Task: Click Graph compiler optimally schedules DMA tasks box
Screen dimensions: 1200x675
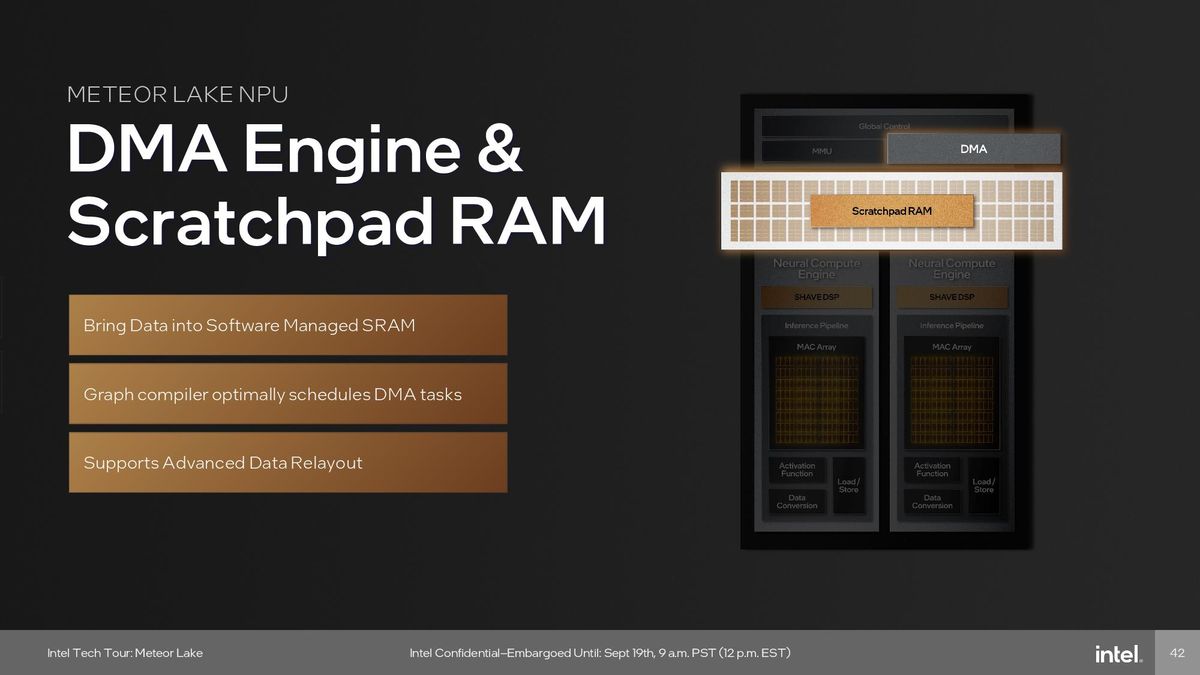Action: coord(288,394)
